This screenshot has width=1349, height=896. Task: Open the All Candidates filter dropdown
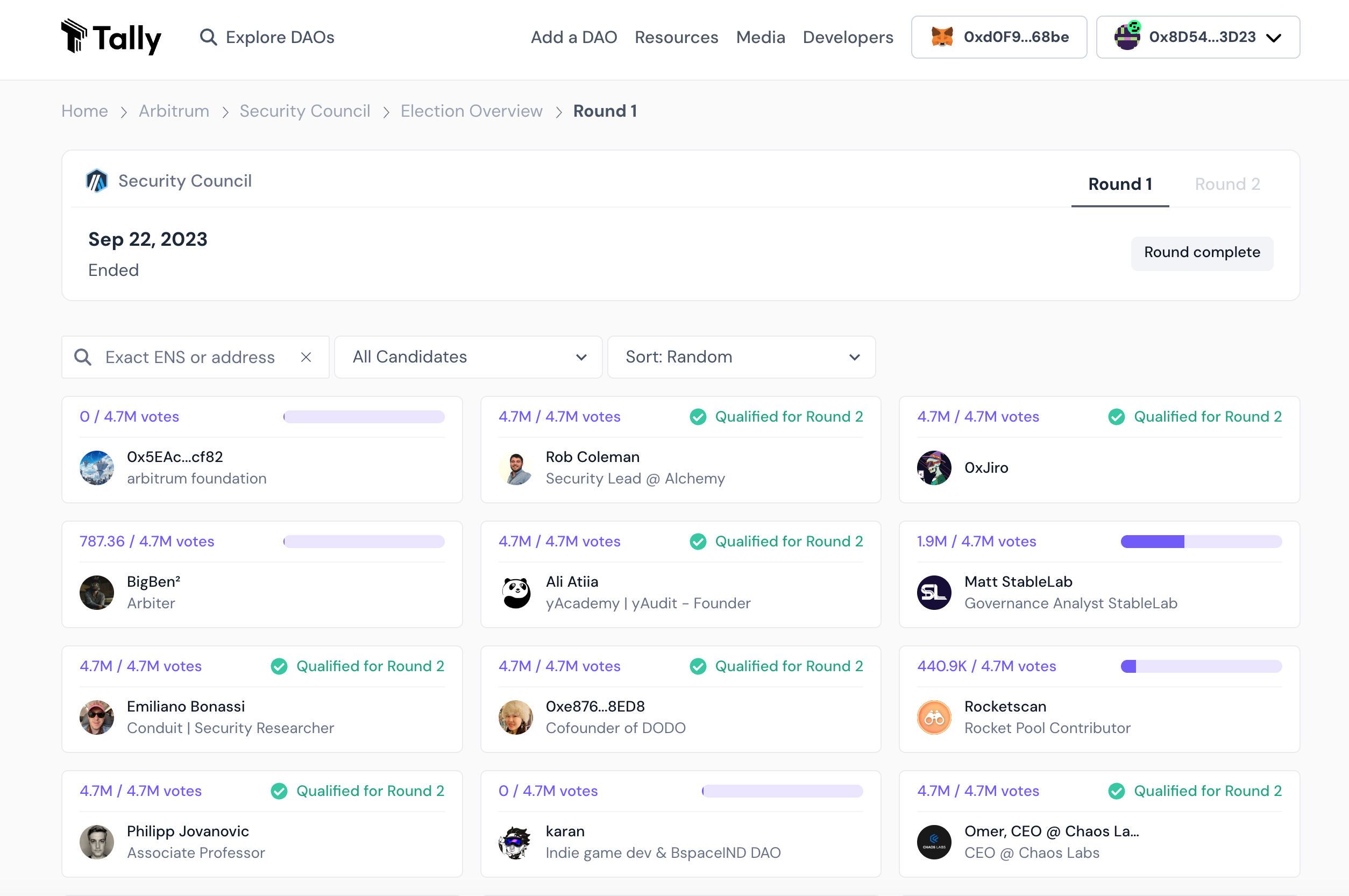468,357
